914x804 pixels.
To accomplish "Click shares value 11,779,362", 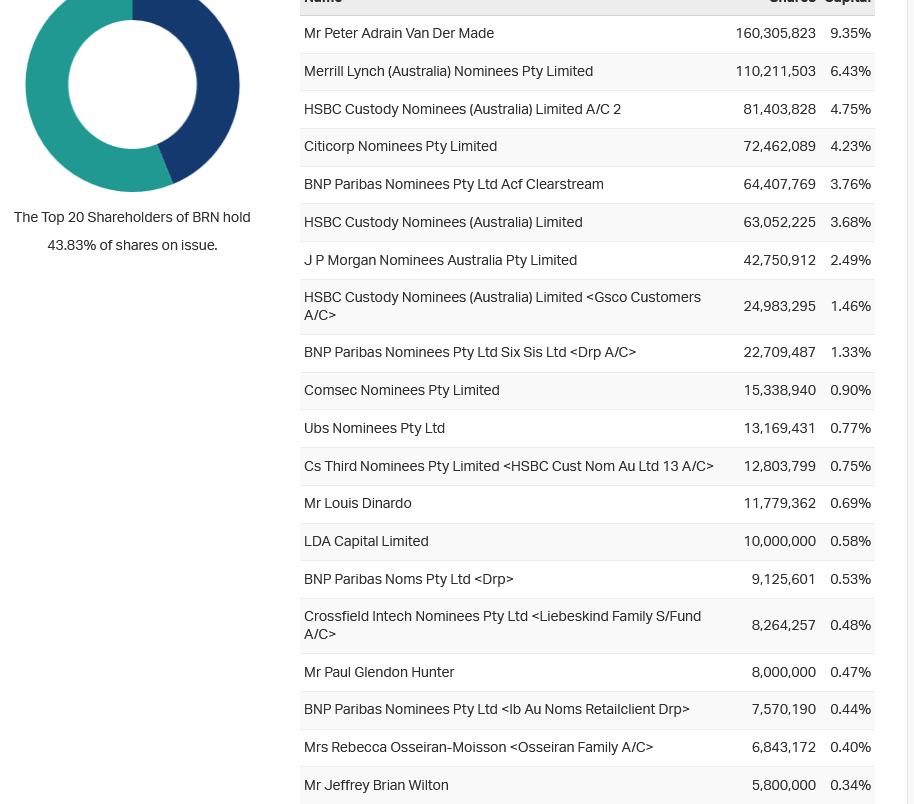I will [779, 503].
